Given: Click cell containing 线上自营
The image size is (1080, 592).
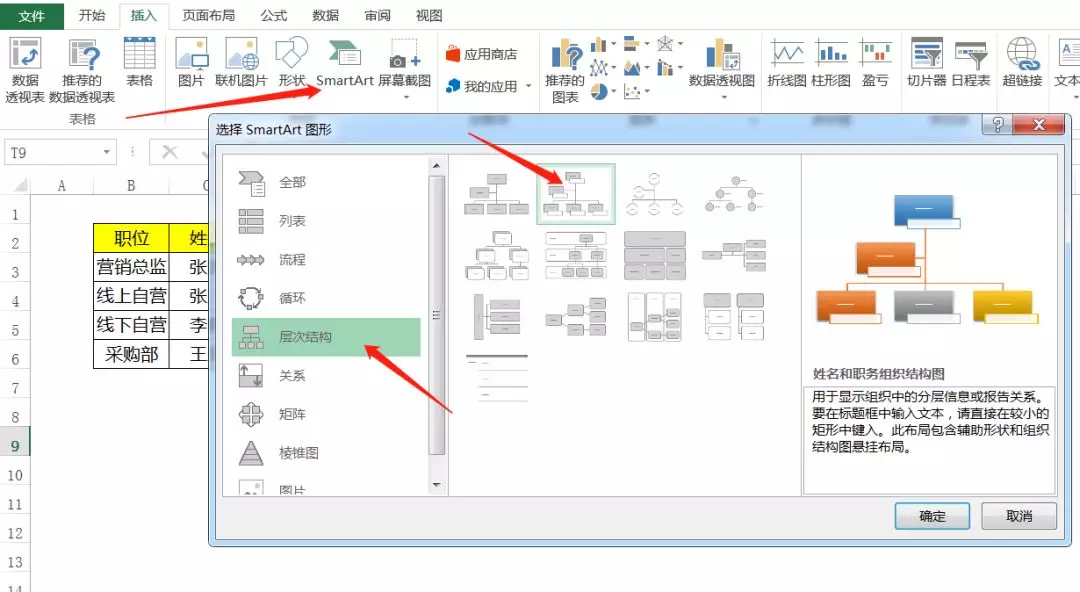Looking at the screenshot, I should coord(131,296).
